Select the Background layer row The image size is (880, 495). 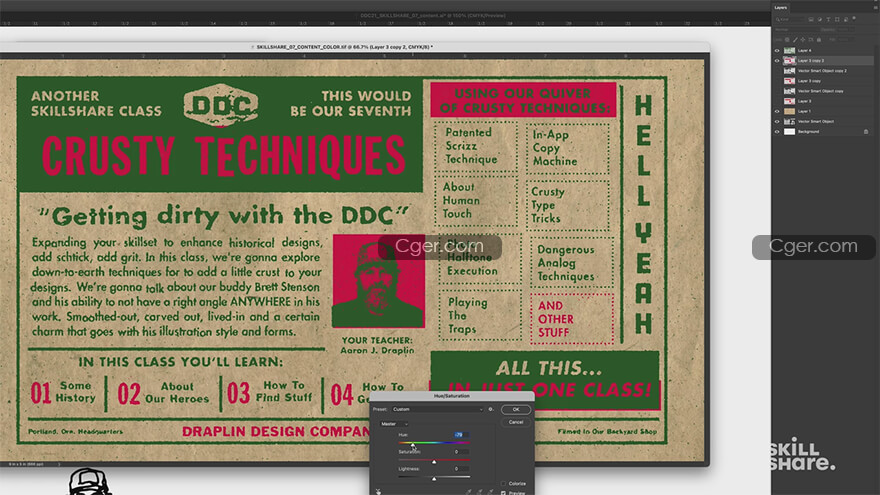(823, 131)
